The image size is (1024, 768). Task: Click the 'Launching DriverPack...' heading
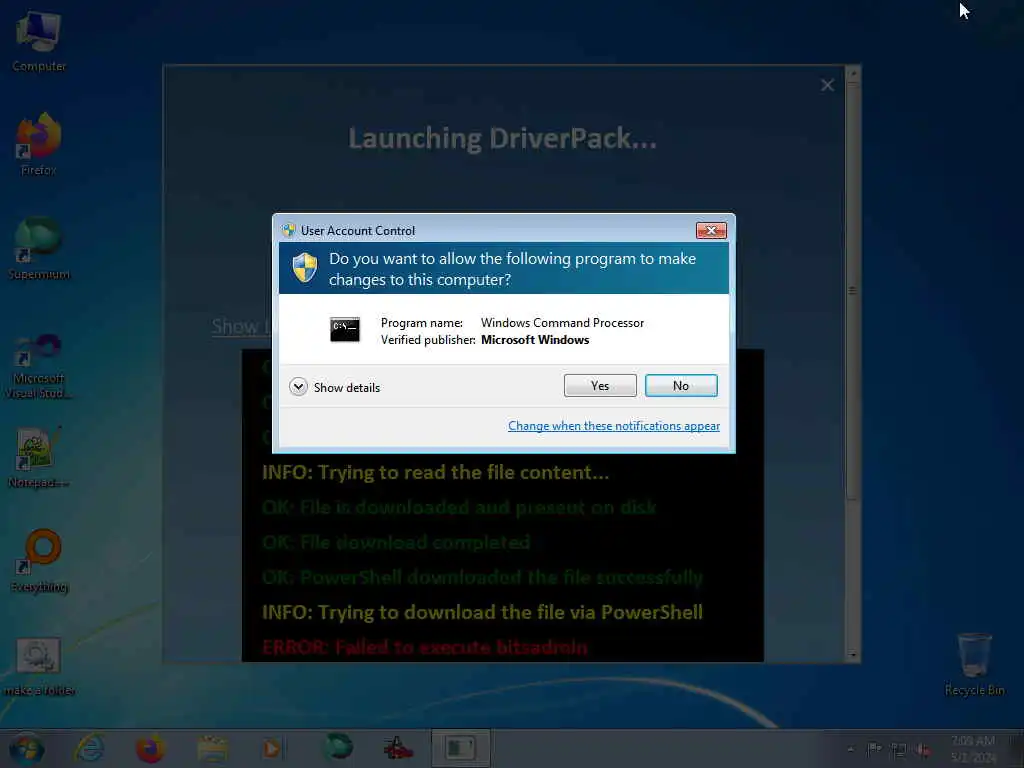point(502,138)
